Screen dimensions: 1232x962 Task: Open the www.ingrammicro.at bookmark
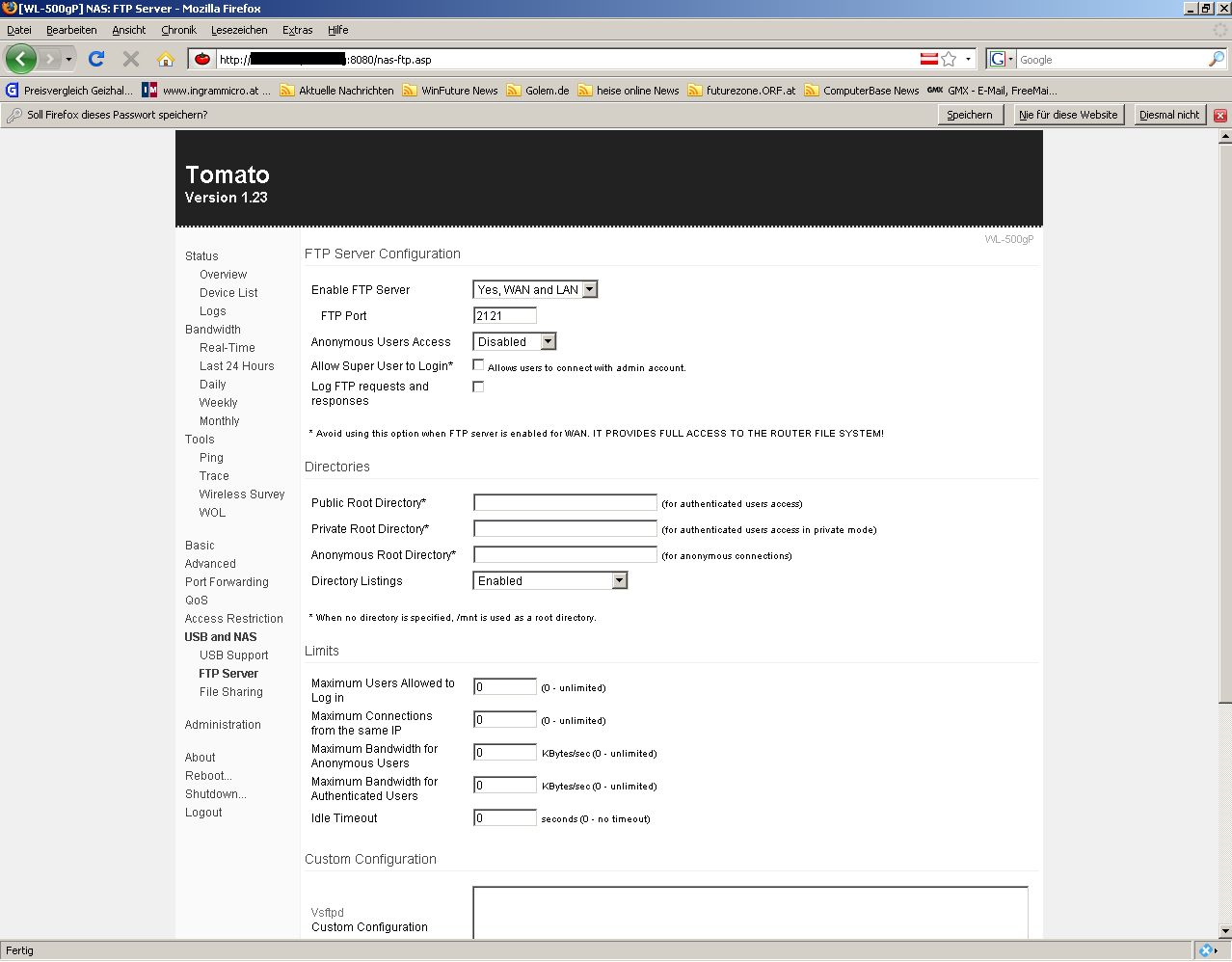(206, 91)
